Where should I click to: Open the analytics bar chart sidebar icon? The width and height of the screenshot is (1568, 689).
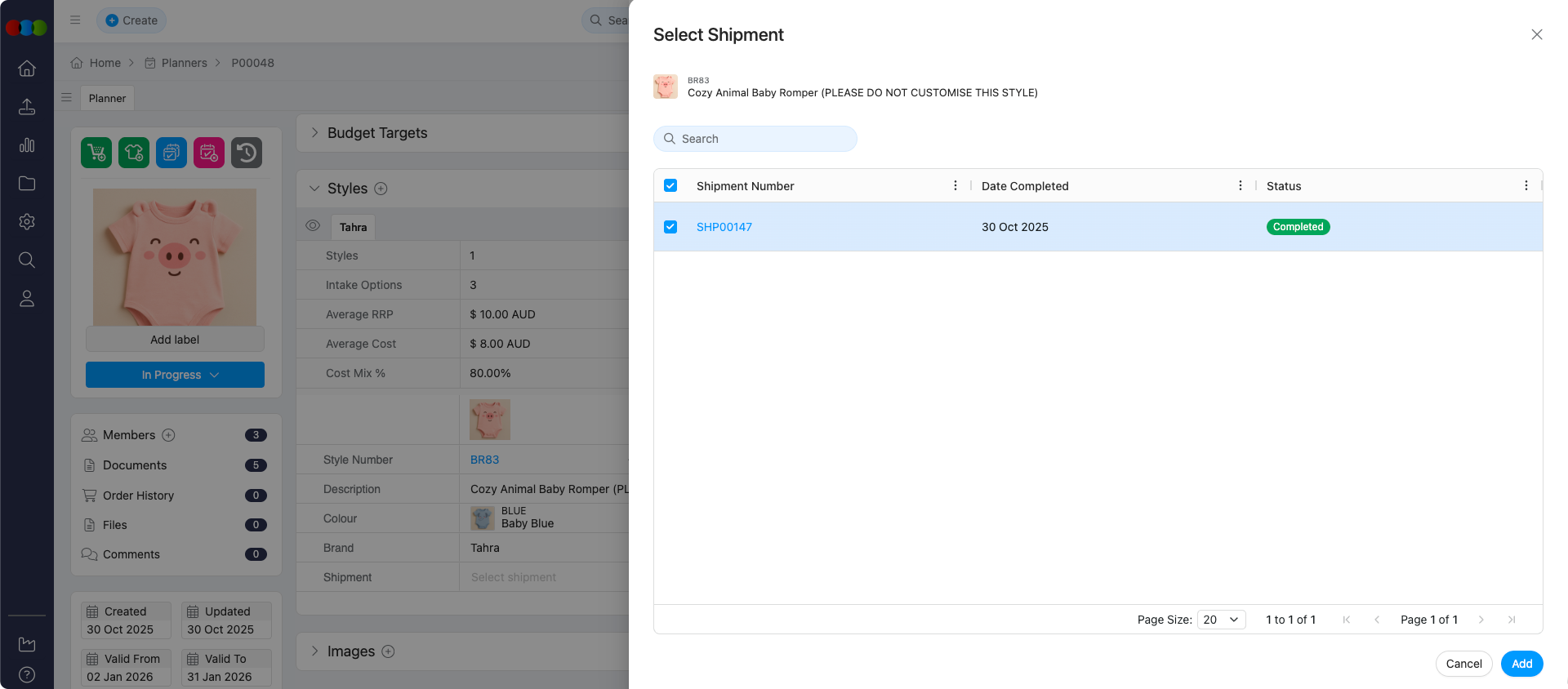coord(27,145)
